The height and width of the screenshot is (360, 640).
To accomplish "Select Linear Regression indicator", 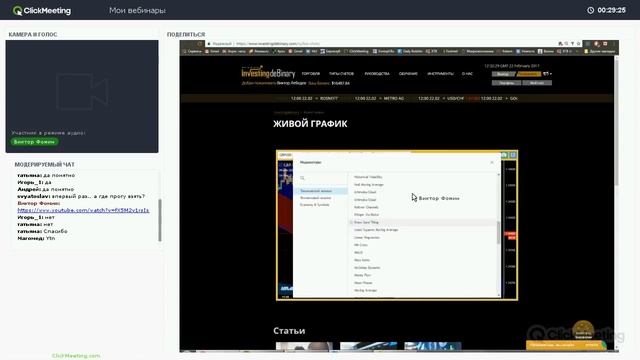I will pos(367,238).
